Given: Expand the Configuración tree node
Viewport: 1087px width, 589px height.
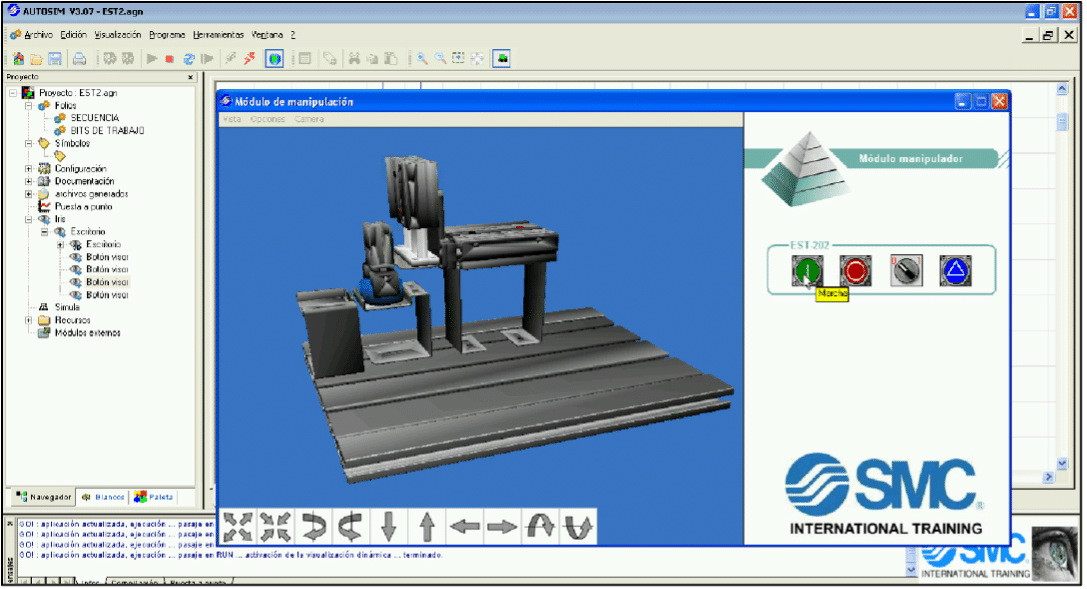Looking at the screenshot, I should 29,169.
